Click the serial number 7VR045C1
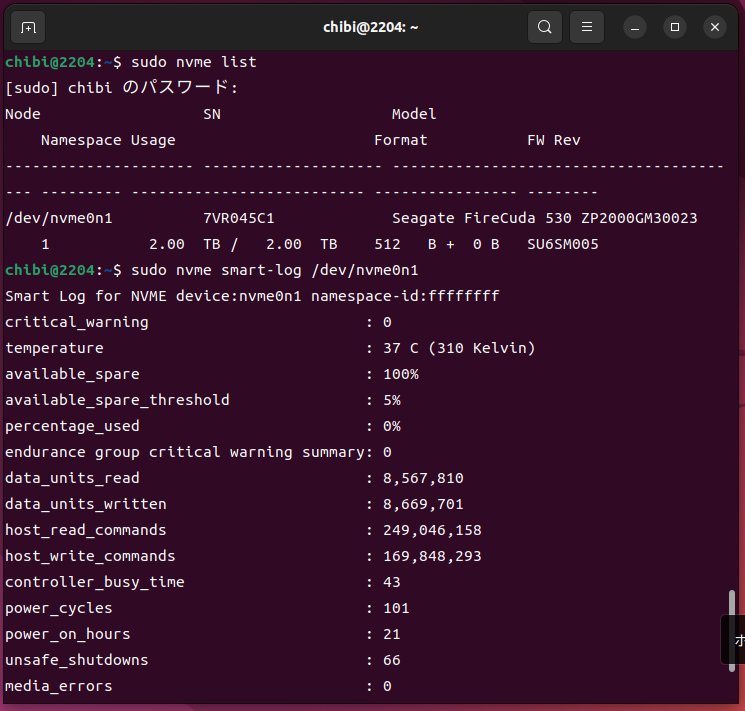 [238, 218]
